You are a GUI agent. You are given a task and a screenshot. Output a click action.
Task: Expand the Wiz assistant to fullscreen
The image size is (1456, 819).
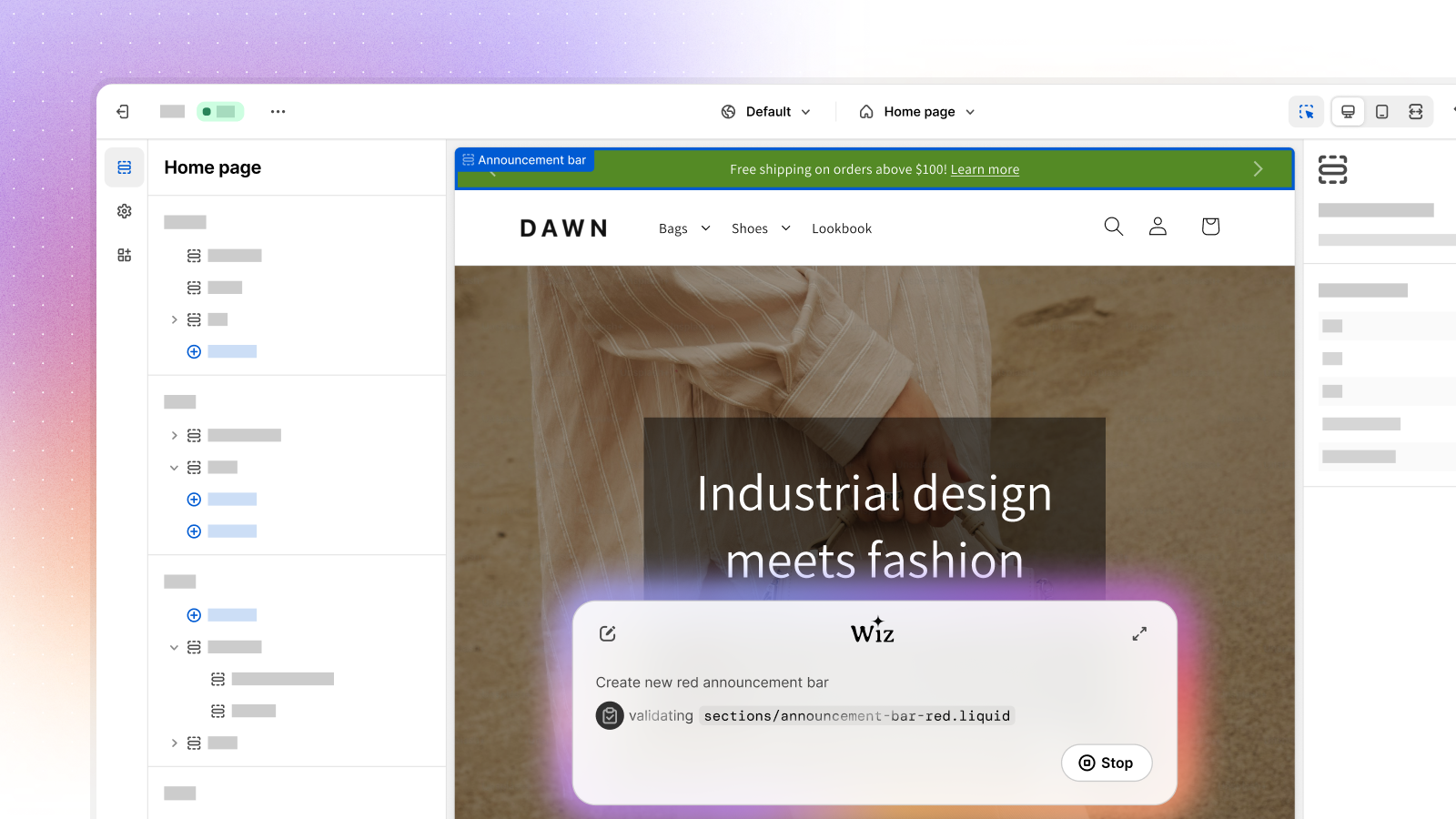coord(1139,633)
